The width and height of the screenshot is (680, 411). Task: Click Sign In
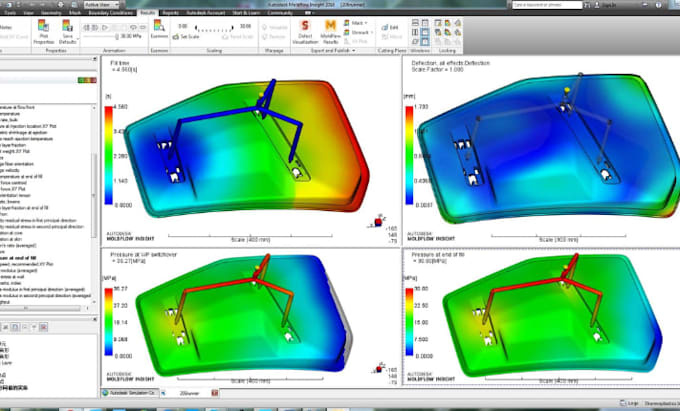pos(607,5)
